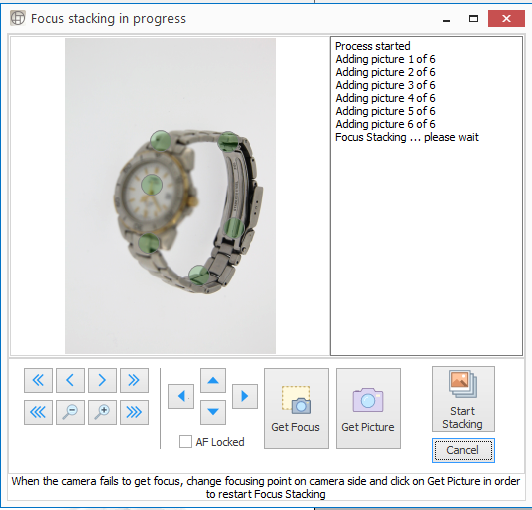Move focus area left with the left arrow
The height and width of the screenshot is (510, 532).
click(x=181, y=396)
